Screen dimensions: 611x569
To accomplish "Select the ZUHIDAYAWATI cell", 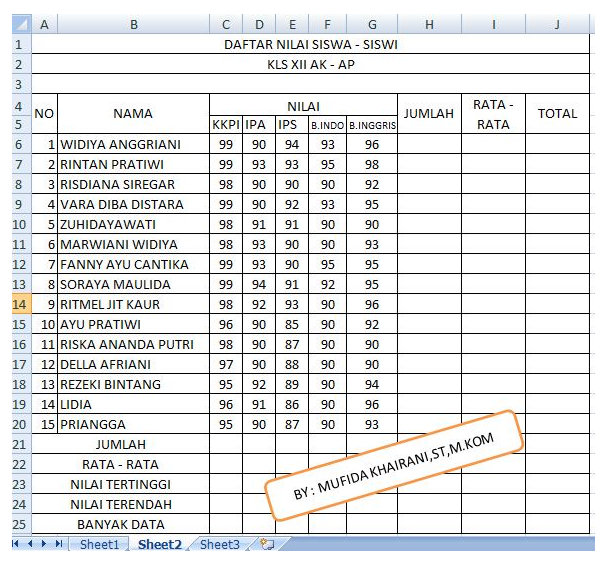I will (133, 224).
